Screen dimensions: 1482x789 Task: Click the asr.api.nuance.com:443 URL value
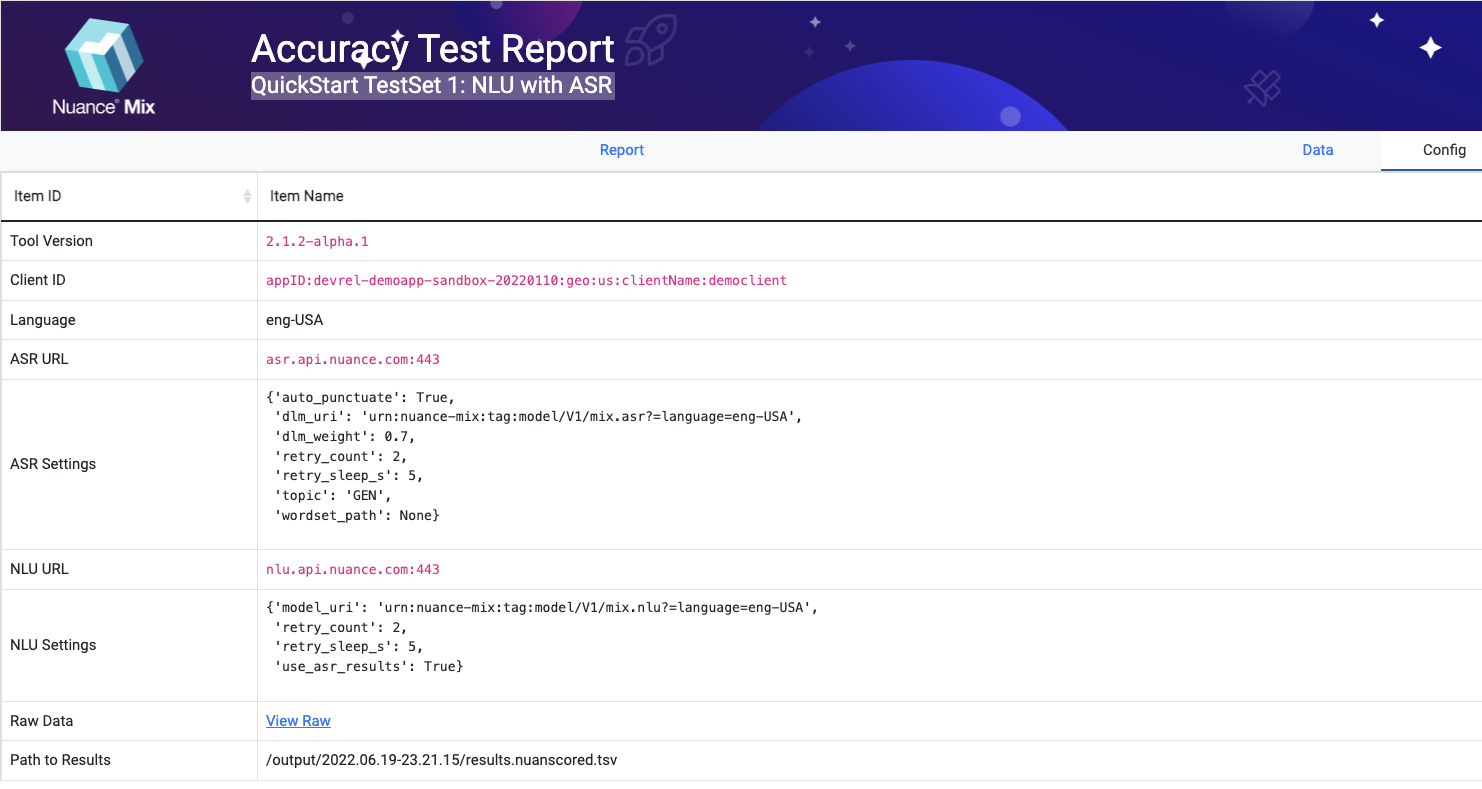[353, 359]
